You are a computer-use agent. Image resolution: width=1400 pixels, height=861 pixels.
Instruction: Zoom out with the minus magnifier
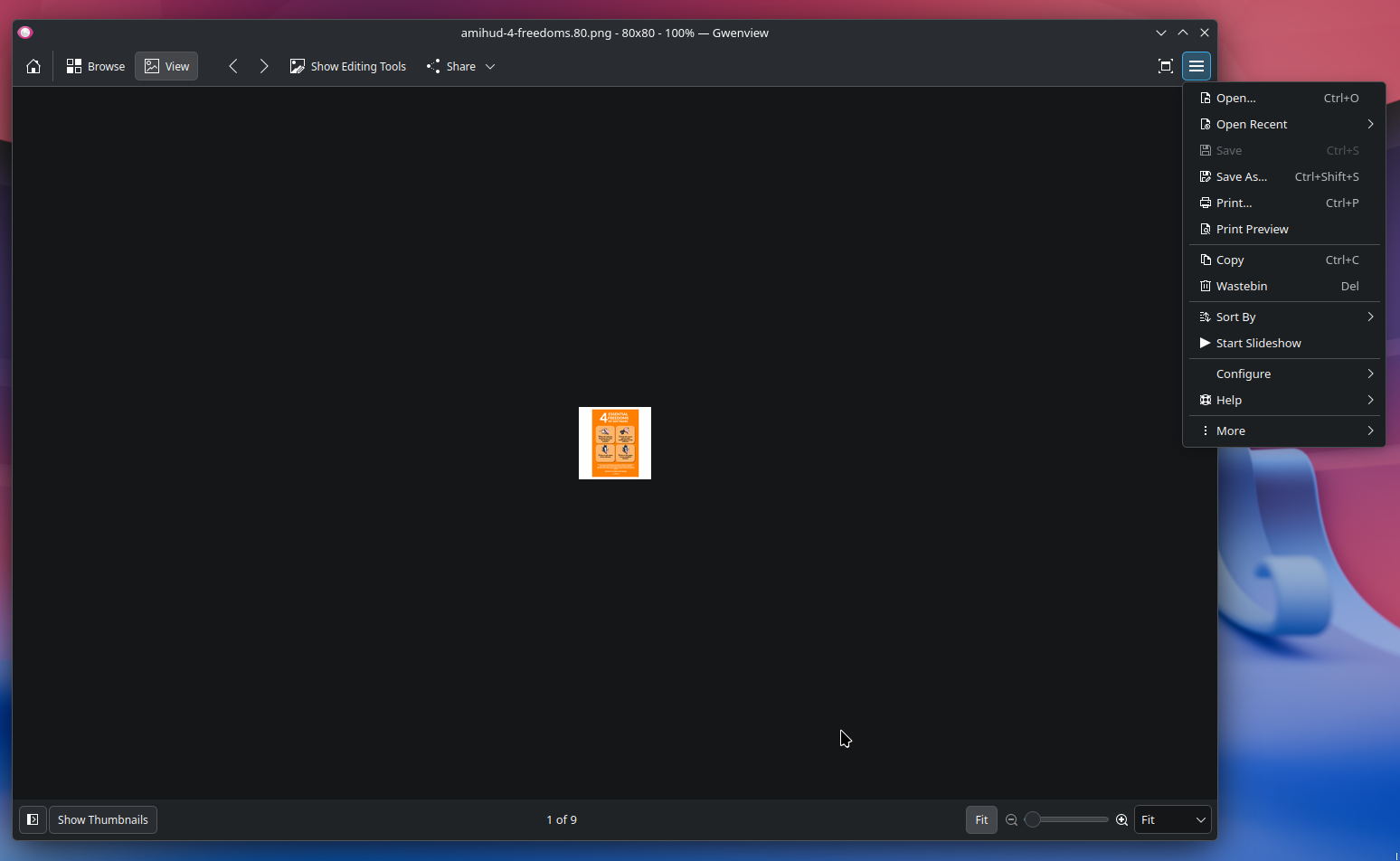[x=1011, y=819]
